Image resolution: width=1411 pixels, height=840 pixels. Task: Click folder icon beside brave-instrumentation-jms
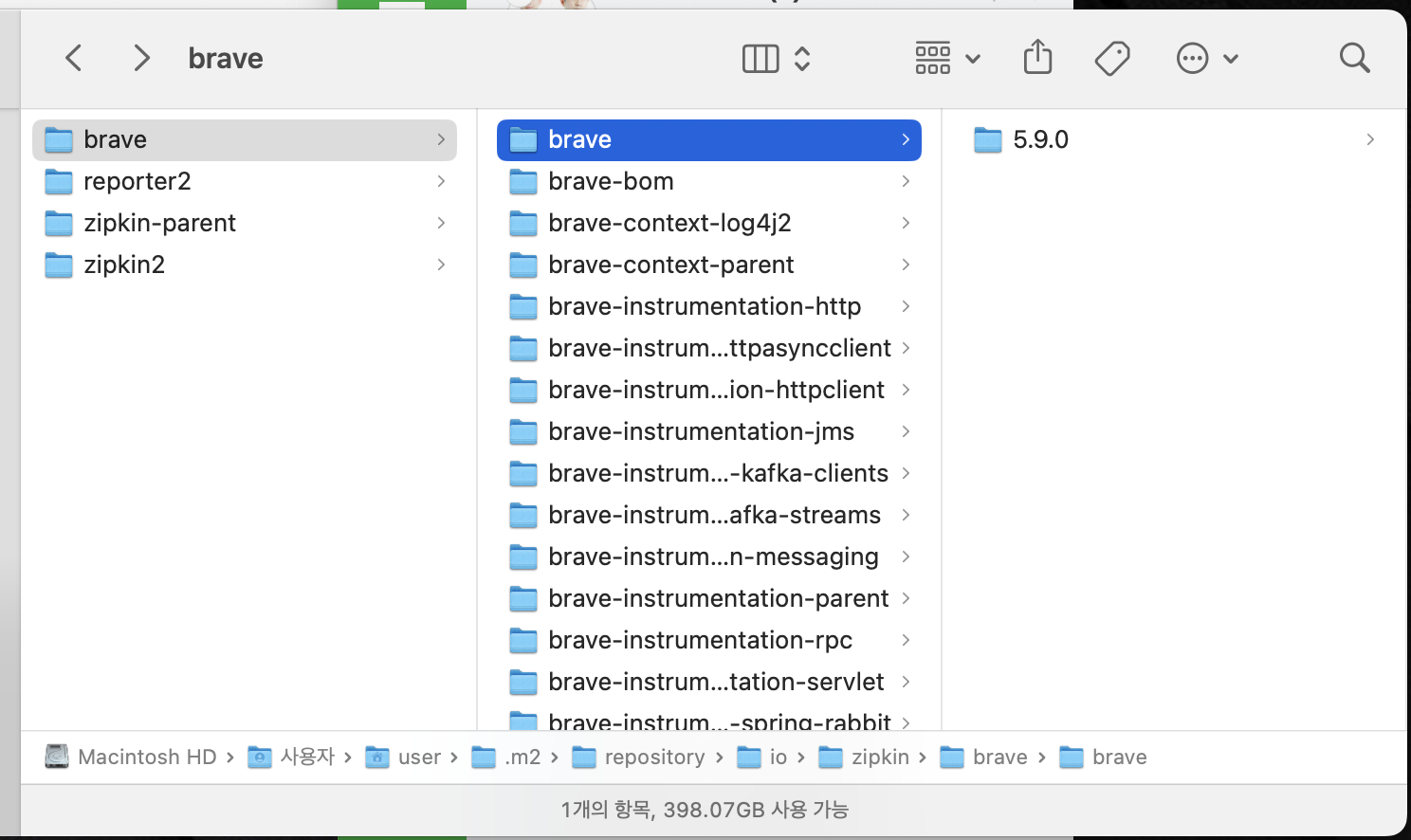(x=523, y=432)
